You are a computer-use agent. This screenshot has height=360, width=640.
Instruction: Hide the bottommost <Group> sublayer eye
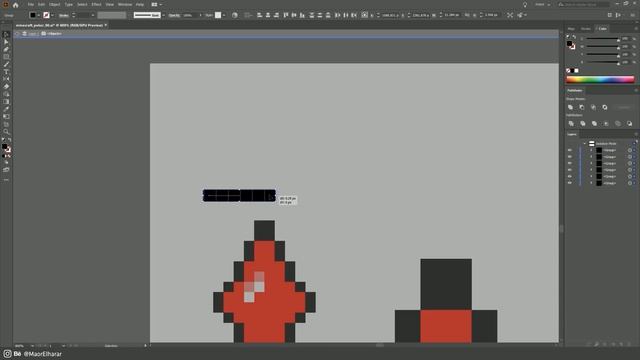click(570, 183)
